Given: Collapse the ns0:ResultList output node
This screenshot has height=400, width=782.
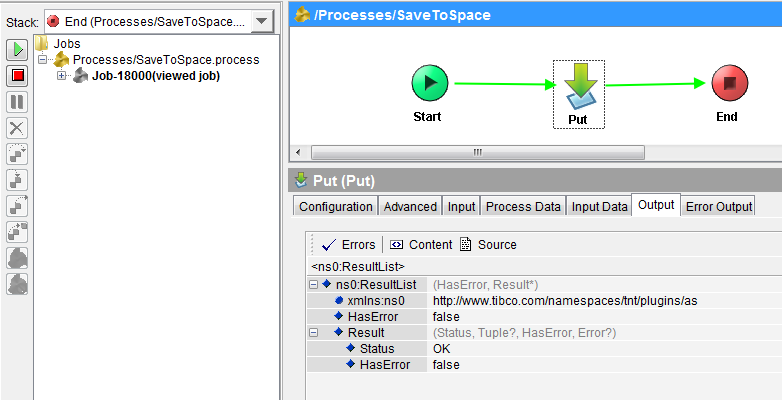Looking at the screenshot, I should click(313, 285).
